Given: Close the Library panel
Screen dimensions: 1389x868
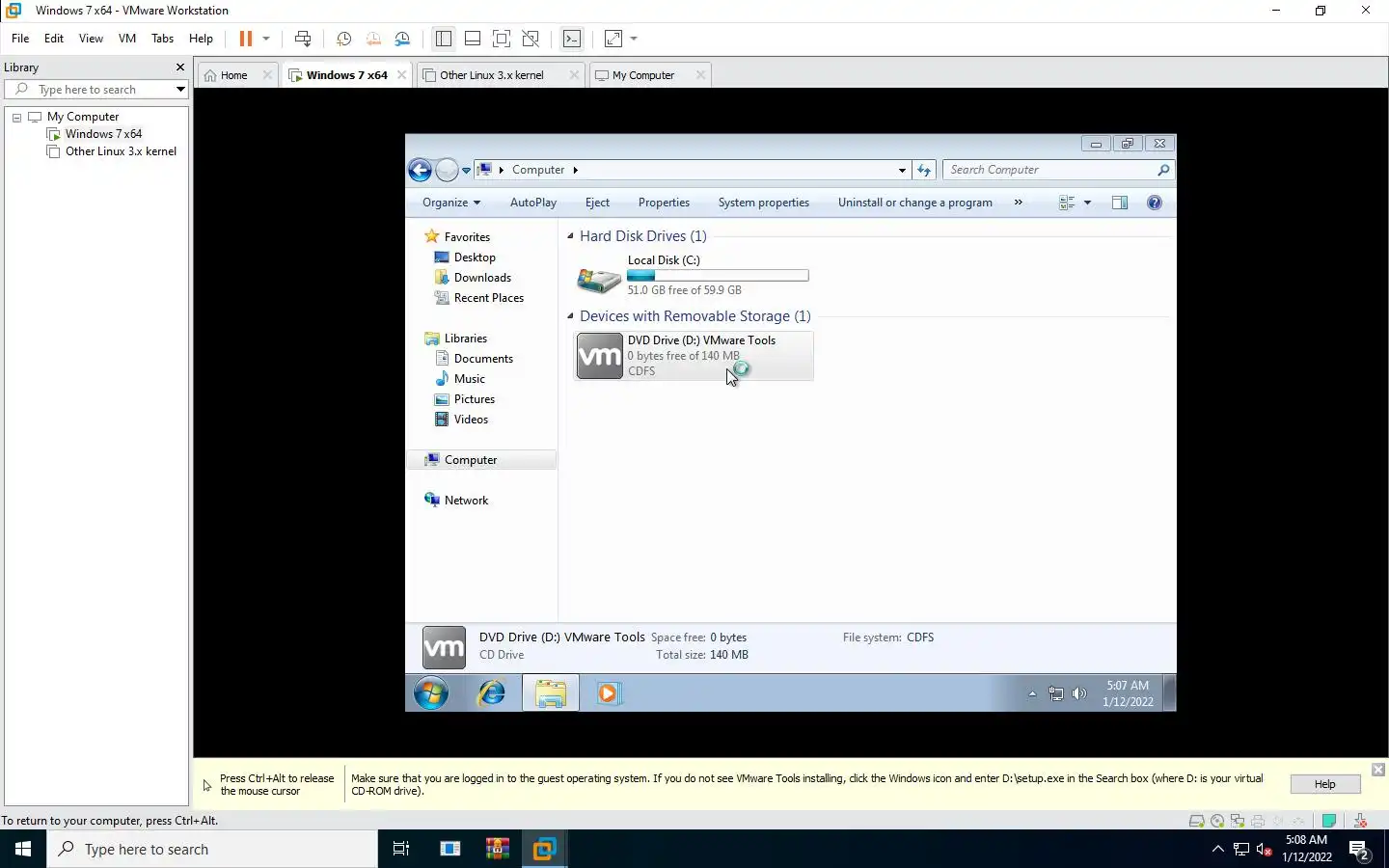Looking at the screenshot, I should coord(179,68).
